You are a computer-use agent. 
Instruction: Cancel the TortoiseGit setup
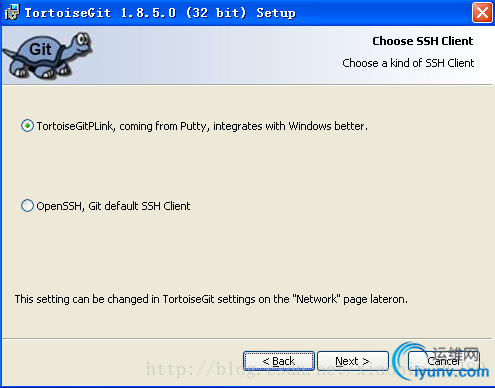click(443, 361)
